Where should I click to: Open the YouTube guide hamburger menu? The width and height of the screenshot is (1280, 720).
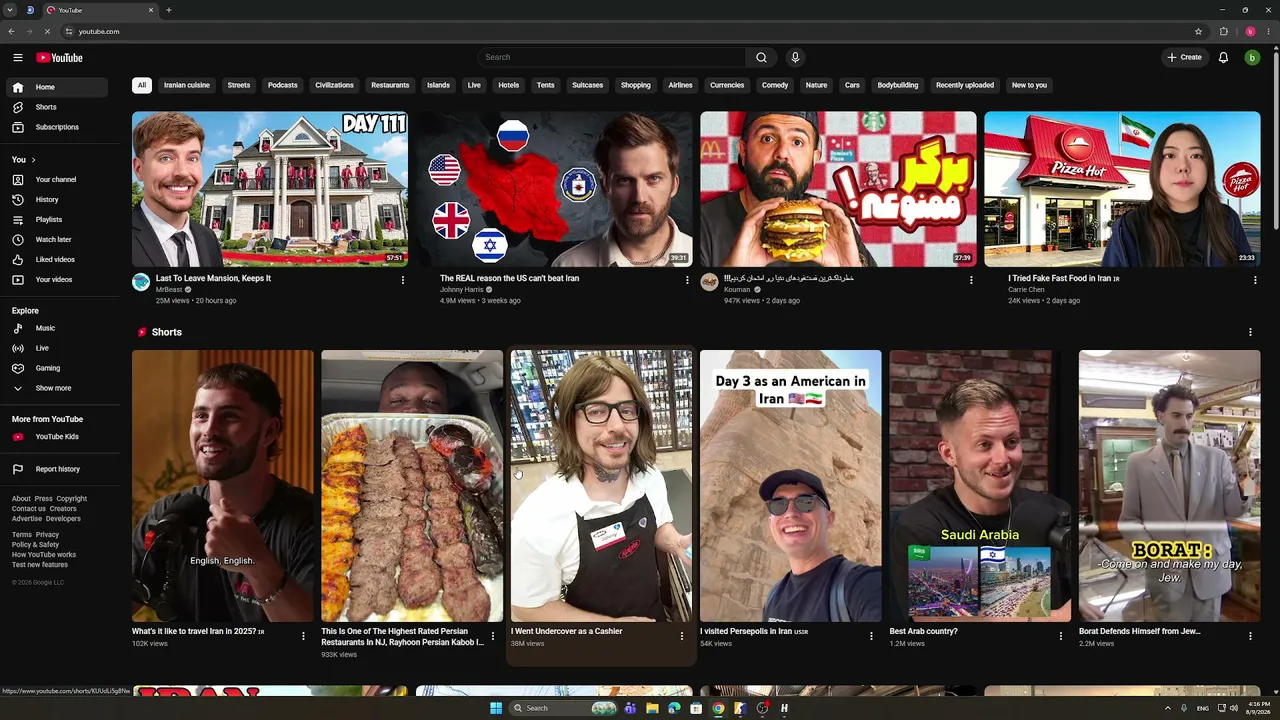[18, 58]
